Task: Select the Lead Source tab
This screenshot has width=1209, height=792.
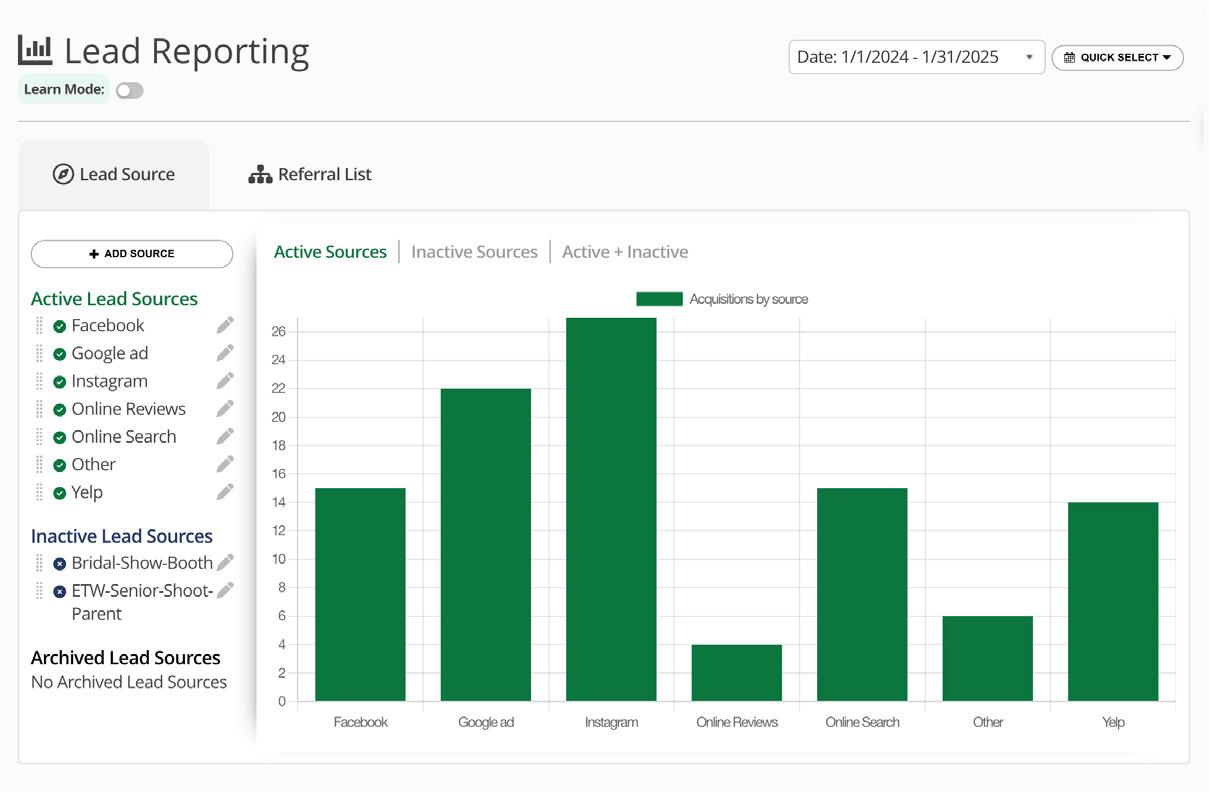Action: point(114,174)
